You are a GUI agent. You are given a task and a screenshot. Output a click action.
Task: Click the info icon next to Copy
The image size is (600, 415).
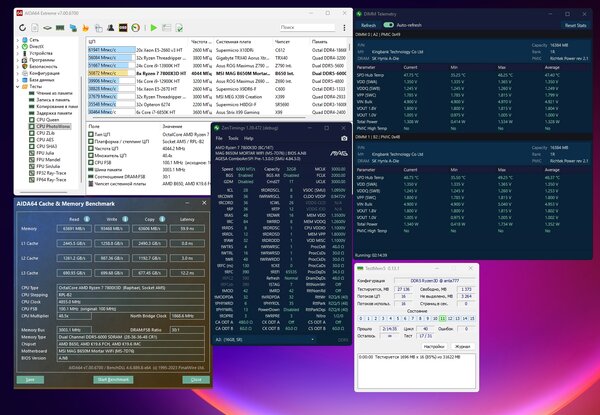[x=162, y=219]
